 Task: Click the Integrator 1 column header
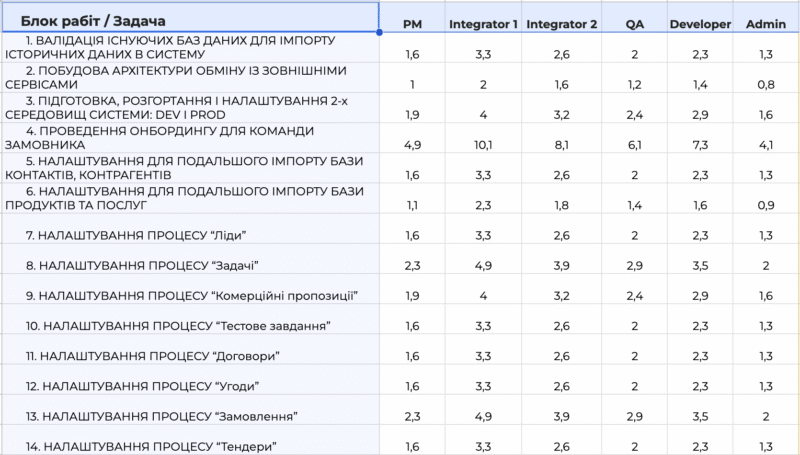(483, 24)
